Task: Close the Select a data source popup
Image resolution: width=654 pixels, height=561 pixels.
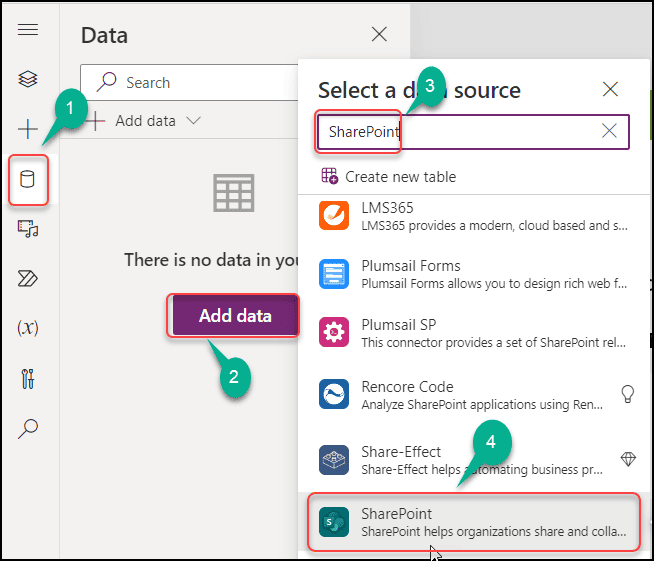Action: (610, 89)
